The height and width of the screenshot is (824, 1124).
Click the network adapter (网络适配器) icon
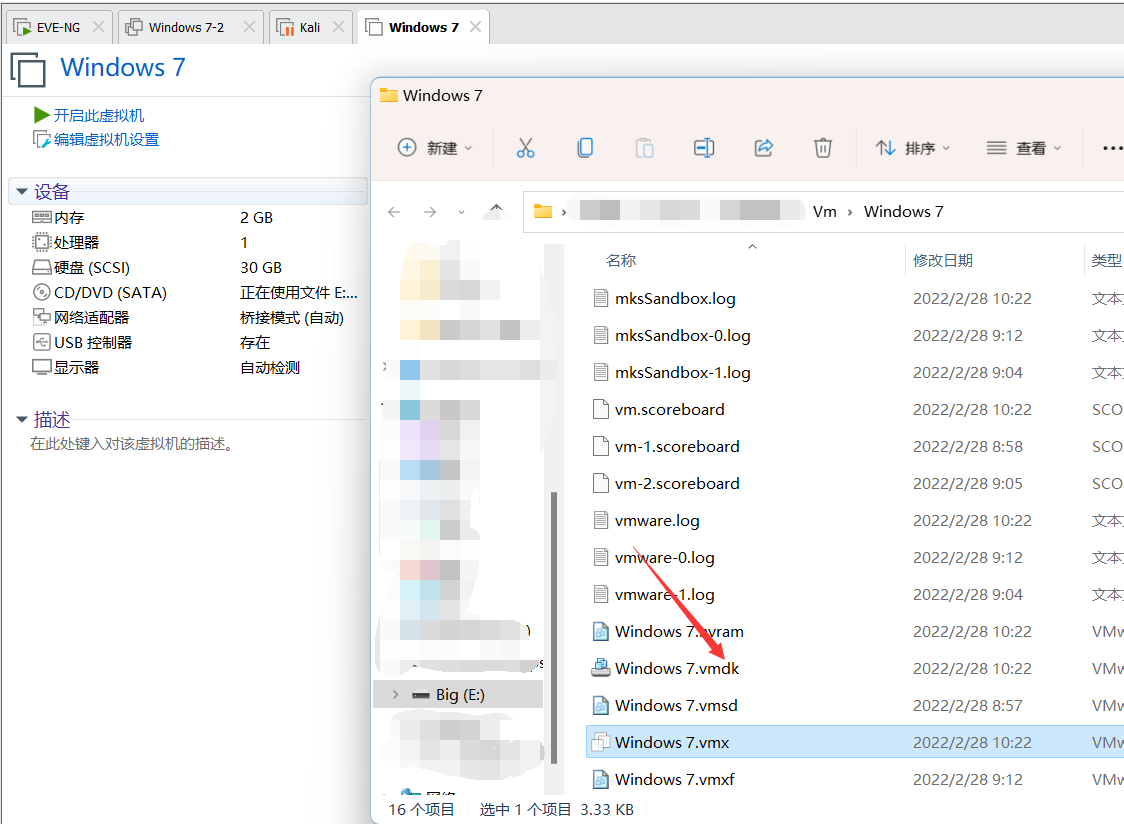(x=42, y=317)
